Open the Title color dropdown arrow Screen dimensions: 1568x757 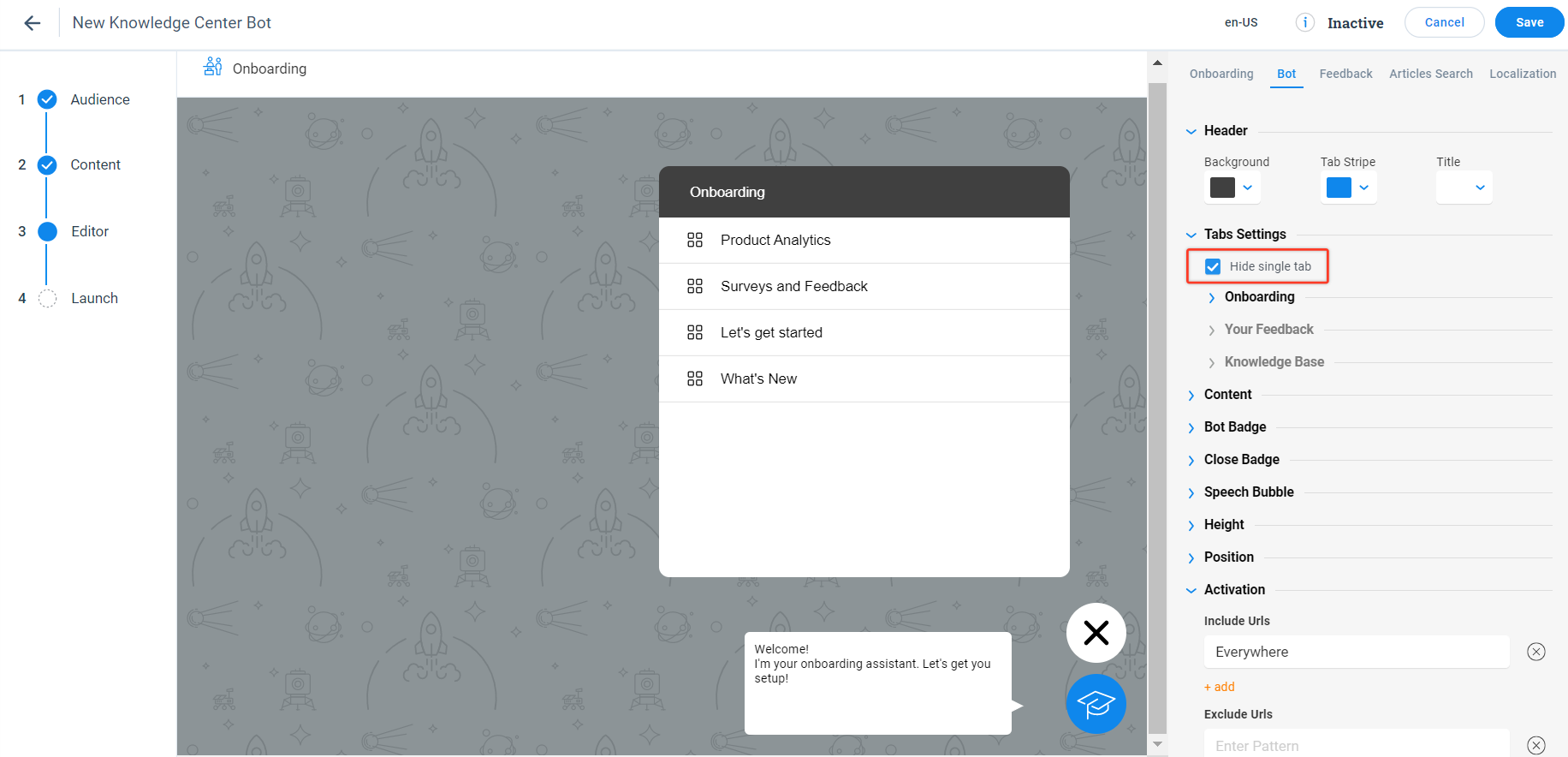click(1481, 188)
